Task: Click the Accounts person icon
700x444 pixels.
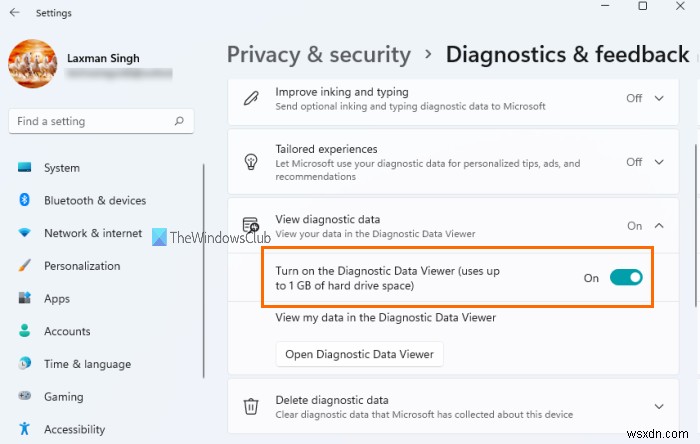Action: (24, 331)
